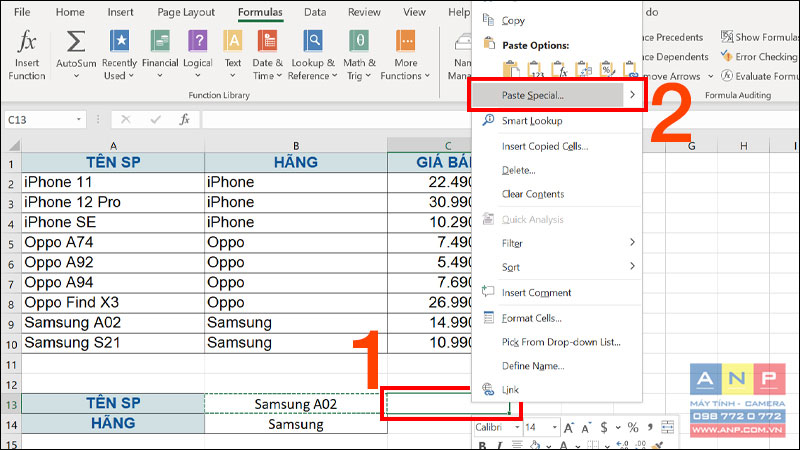Open the File tab
This screenshot has width=800, height=450.
22,12
